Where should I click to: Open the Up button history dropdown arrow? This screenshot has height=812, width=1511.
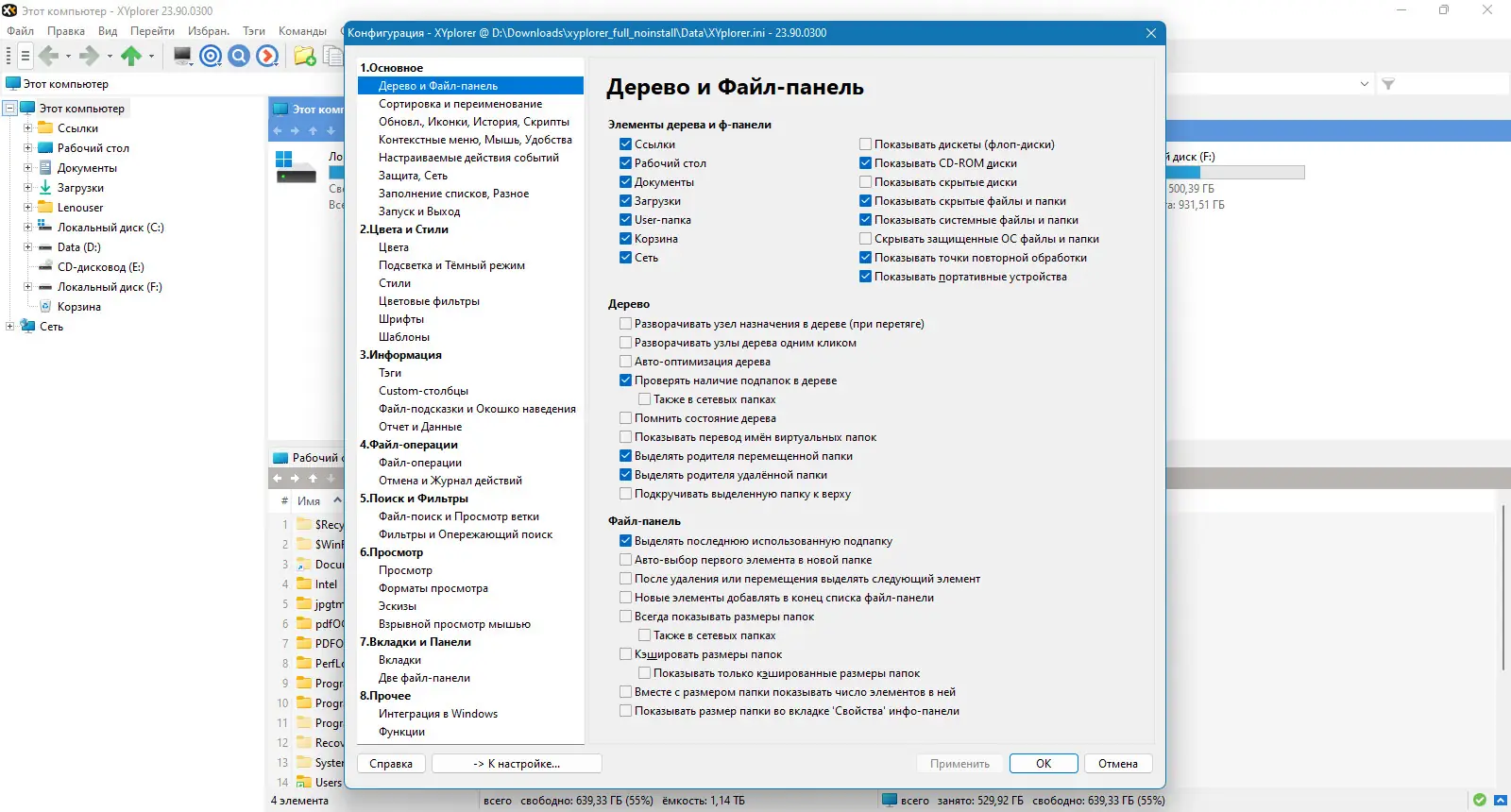(151, 57)
